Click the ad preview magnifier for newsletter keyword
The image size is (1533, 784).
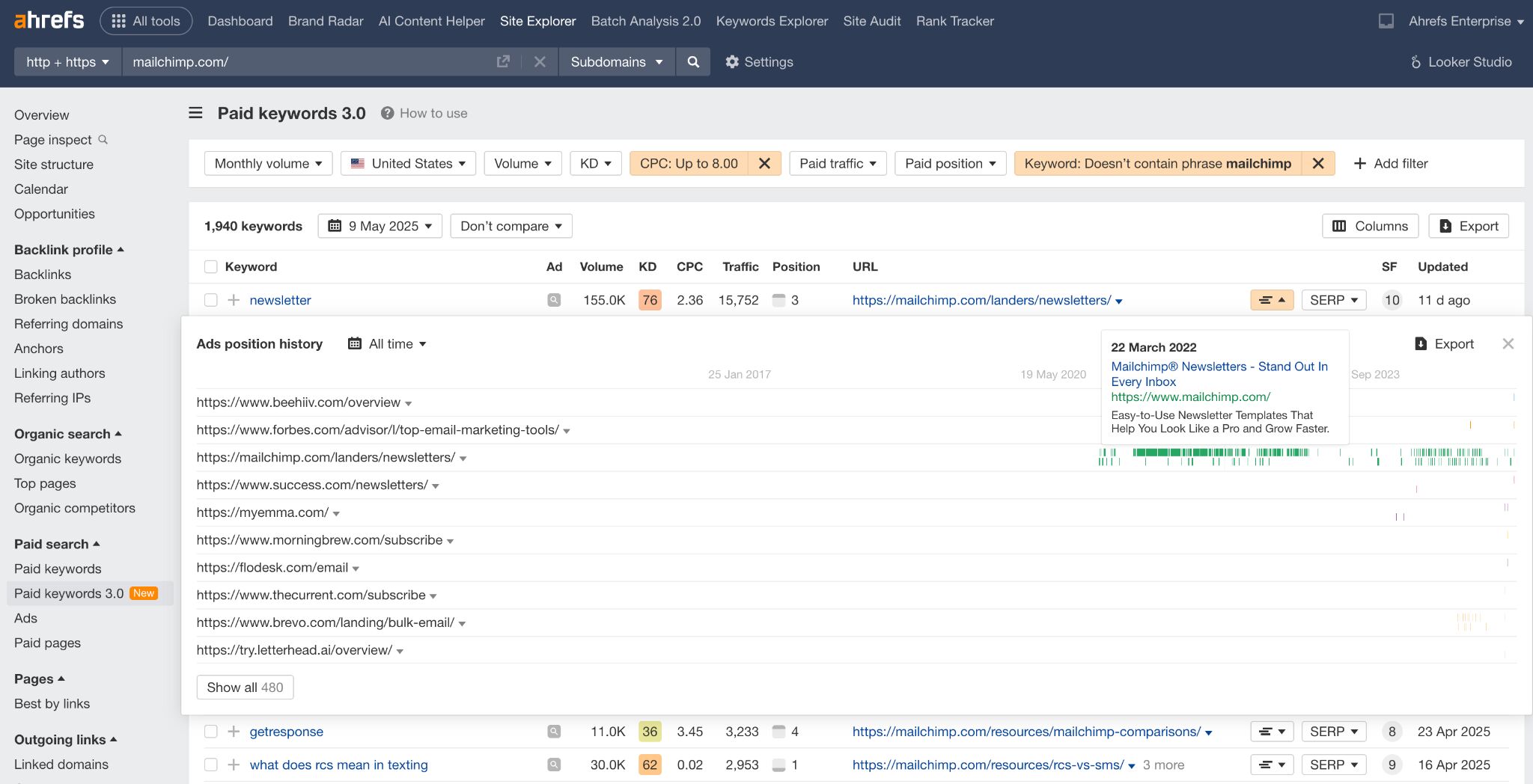click(x=553, y=300)
